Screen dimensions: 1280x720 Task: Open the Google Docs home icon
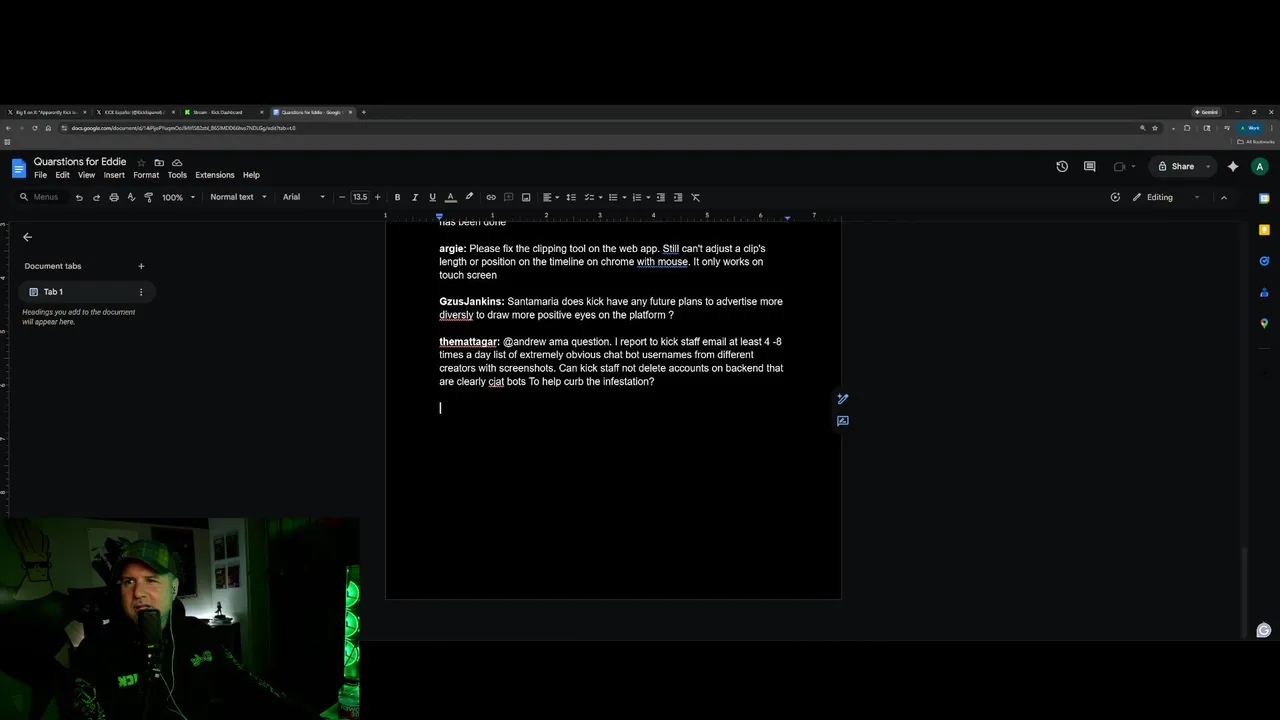click(18, 168)
